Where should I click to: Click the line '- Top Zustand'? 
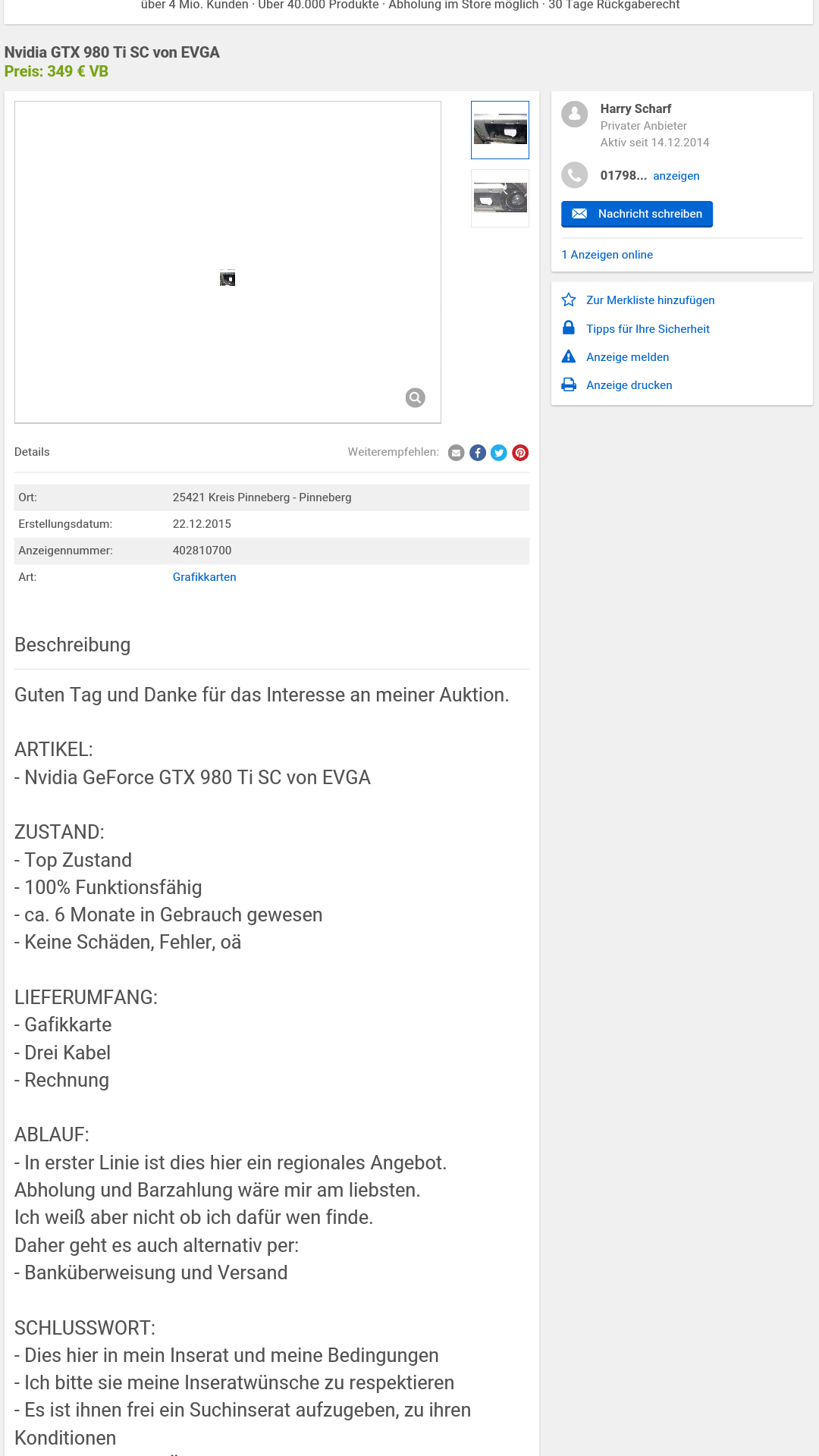pos(74,860)
